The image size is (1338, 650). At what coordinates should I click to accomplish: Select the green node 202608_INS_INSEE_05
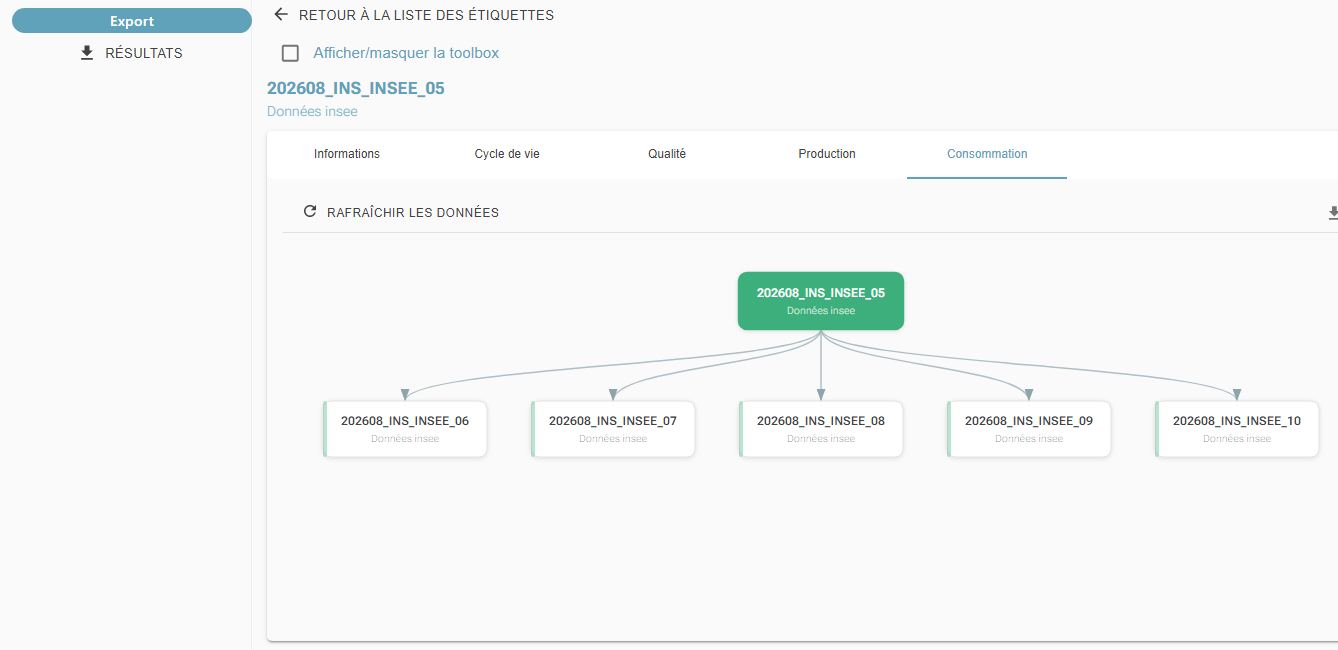click(821, 301)
